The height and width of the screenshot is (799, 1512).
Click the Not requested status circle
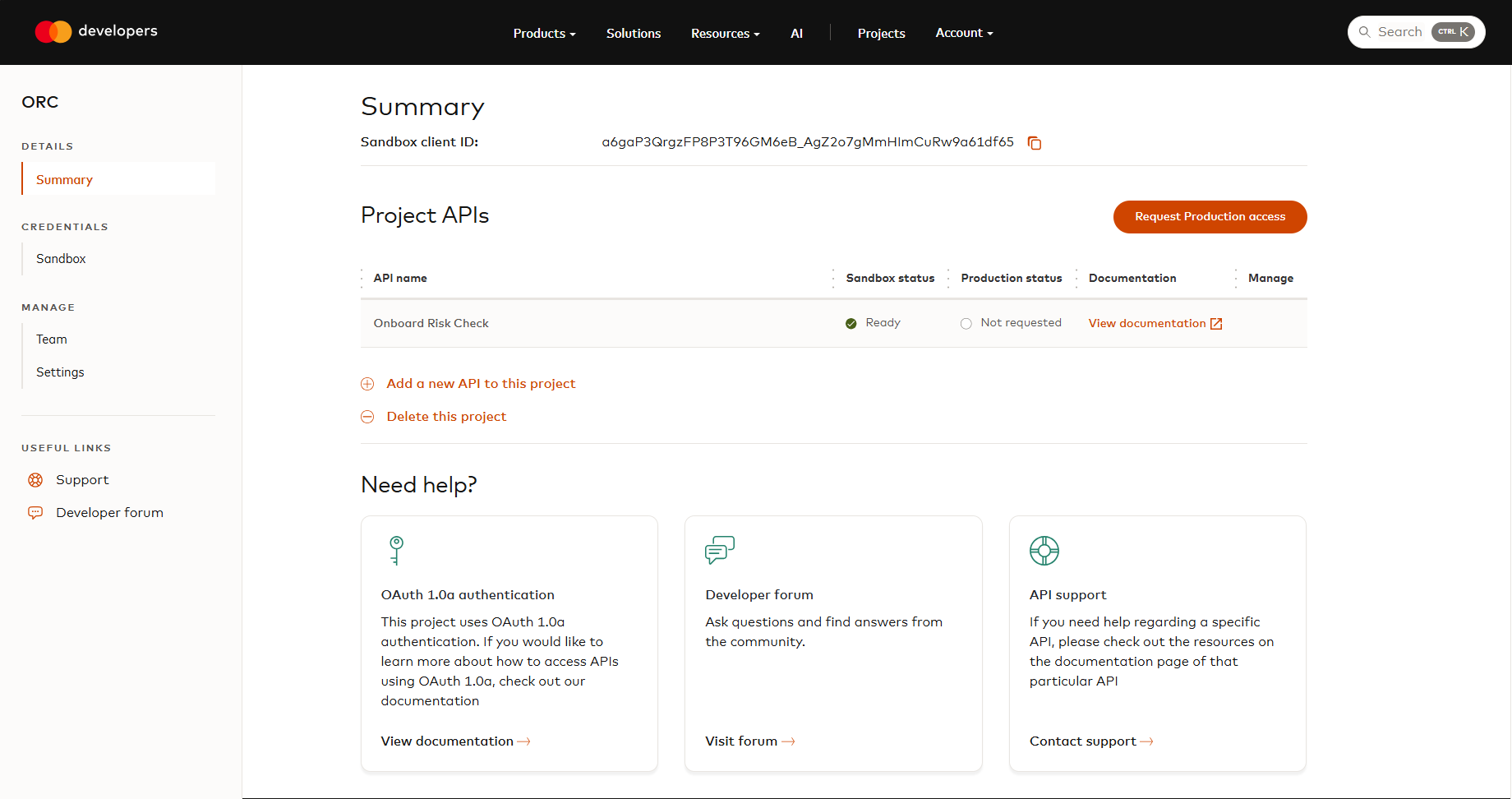coord(966,324)
